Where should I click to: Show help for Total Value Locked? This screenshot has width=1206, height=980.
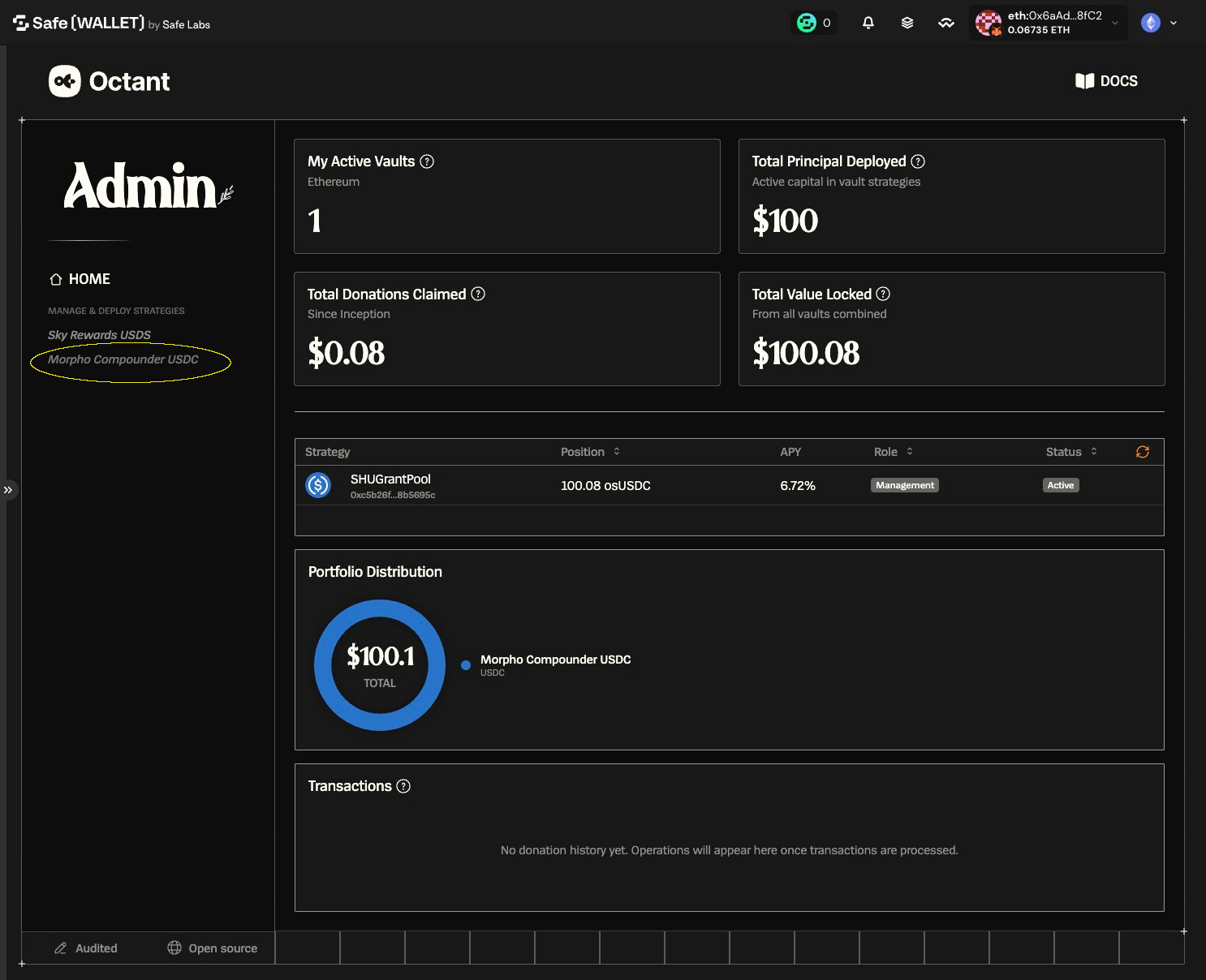coord(883,294)
